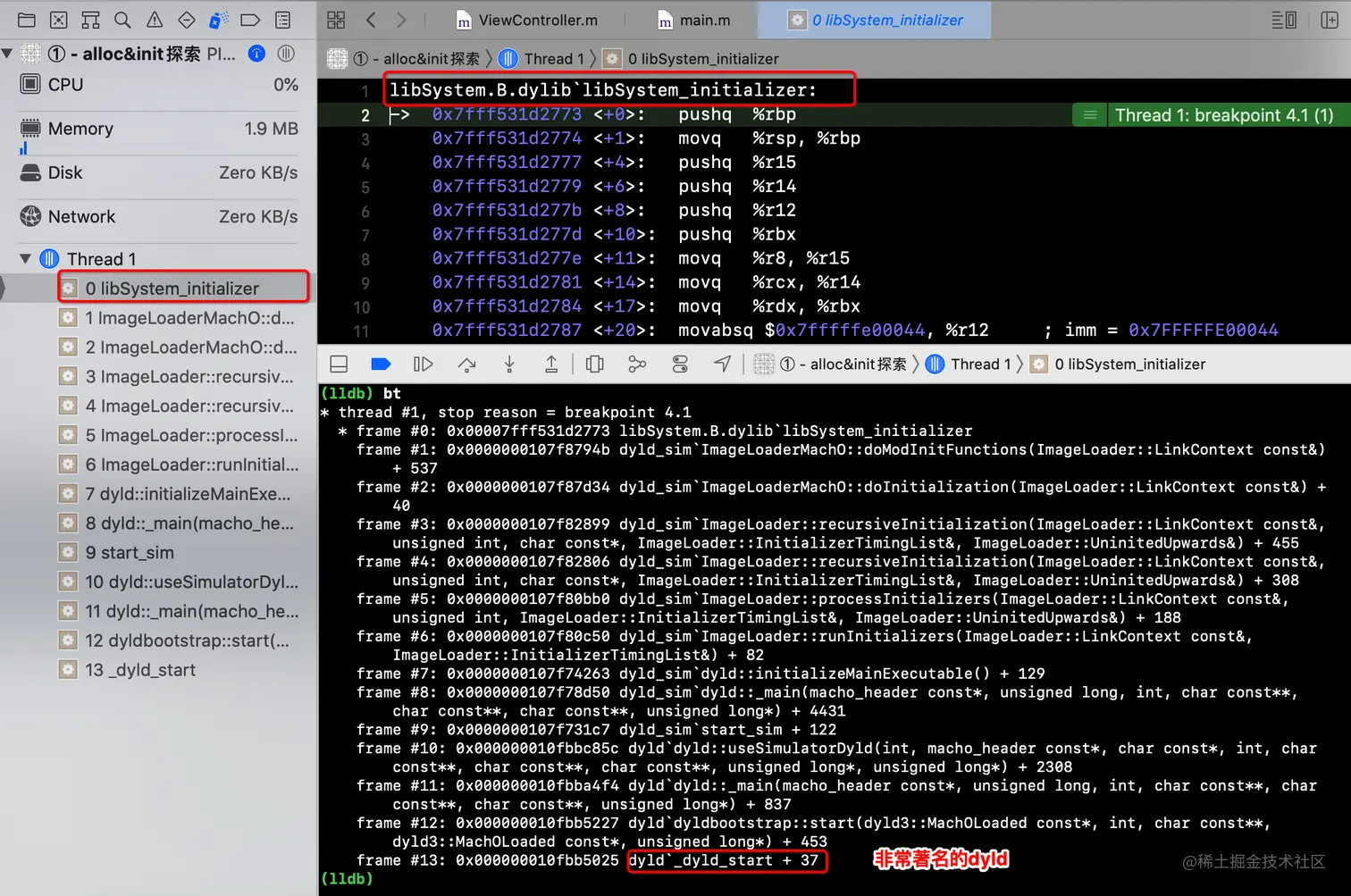Select stack frame 5 ImageLoader::processI...
The image size is (1351, 896).
(179, 435)
